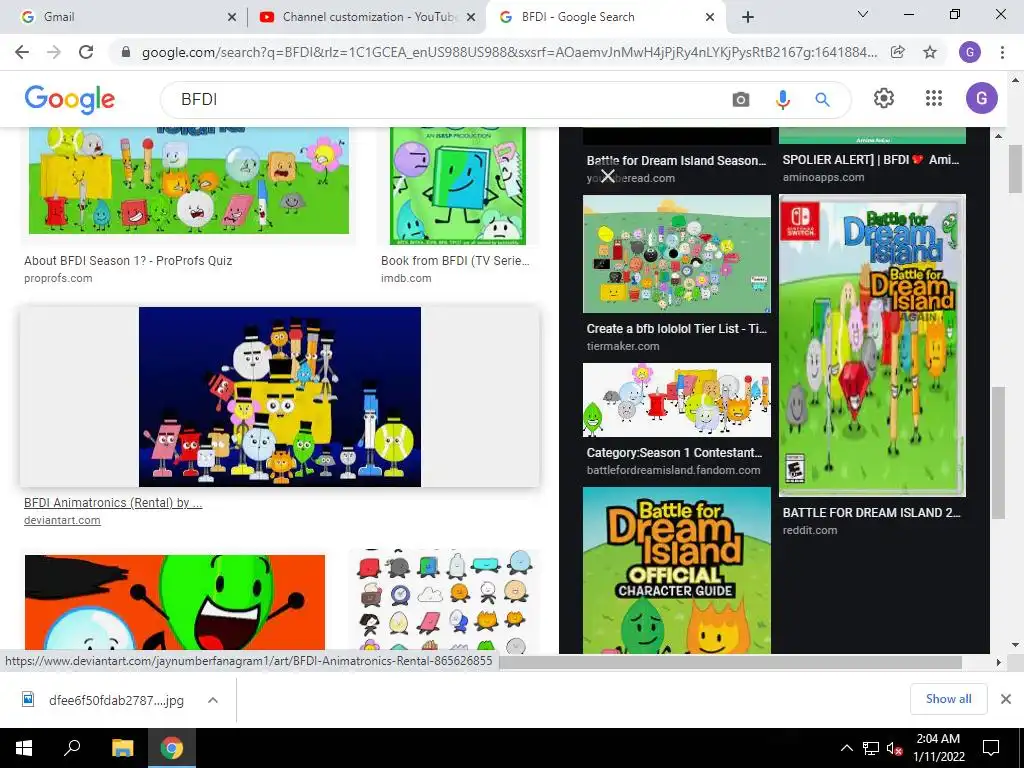The image size is (1024, 768).
Task: Click SPOILER ALERT BFDI Amino link
Action: tap(871, 159)
